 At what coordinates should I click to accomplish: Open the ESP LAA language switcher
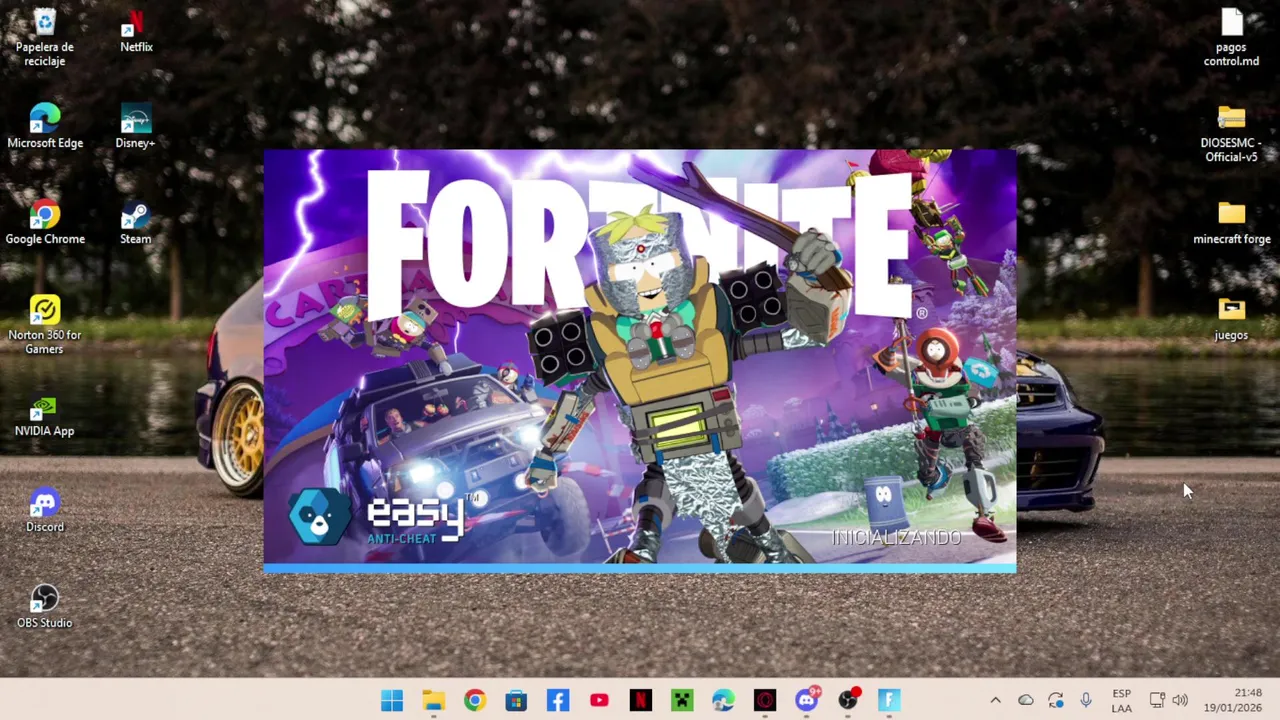coord(1122,700)
